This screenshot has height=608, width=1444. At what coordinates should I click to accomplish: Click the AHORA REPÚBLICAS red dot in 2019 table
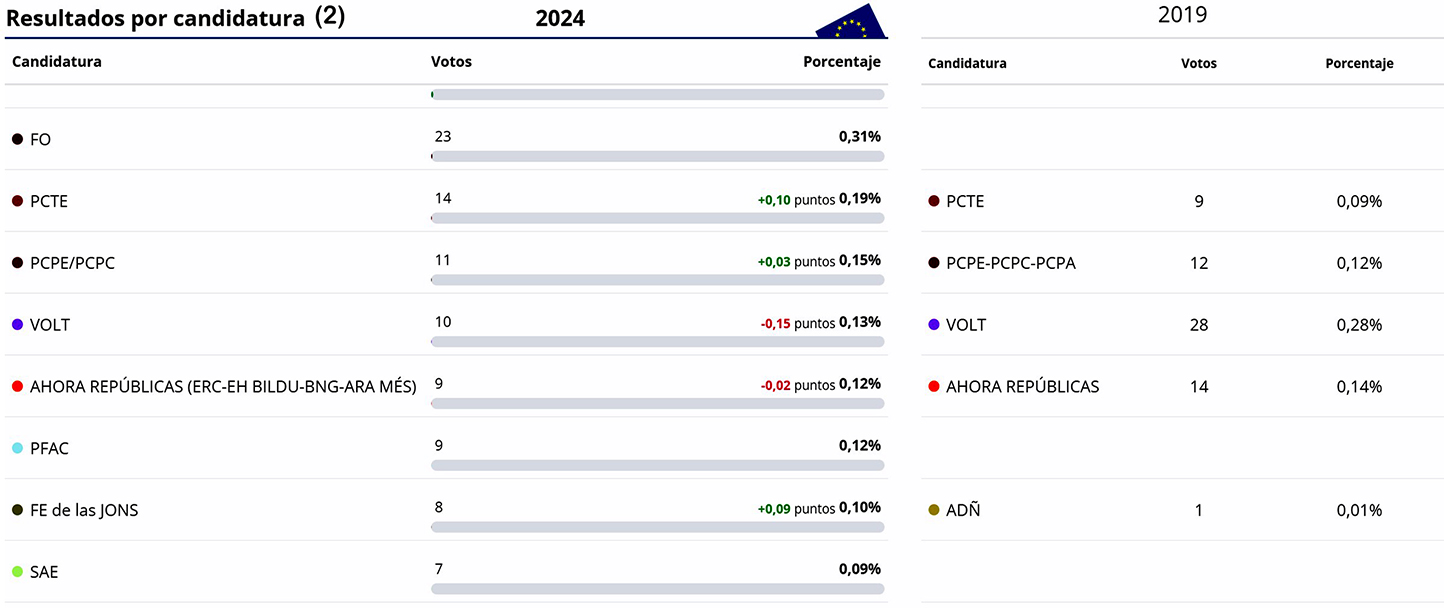point(934,386)
